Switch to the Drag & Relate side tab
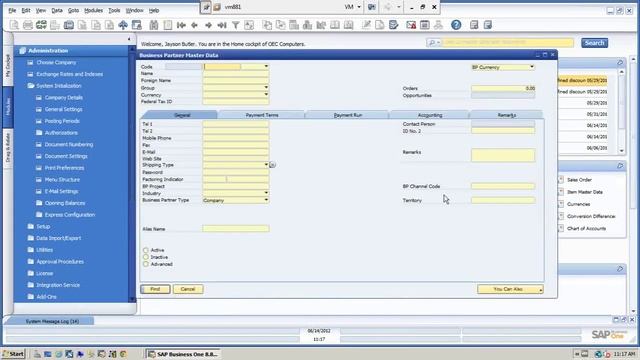The height and width of the screenshot is (360, 640). [x=8, y=148]
